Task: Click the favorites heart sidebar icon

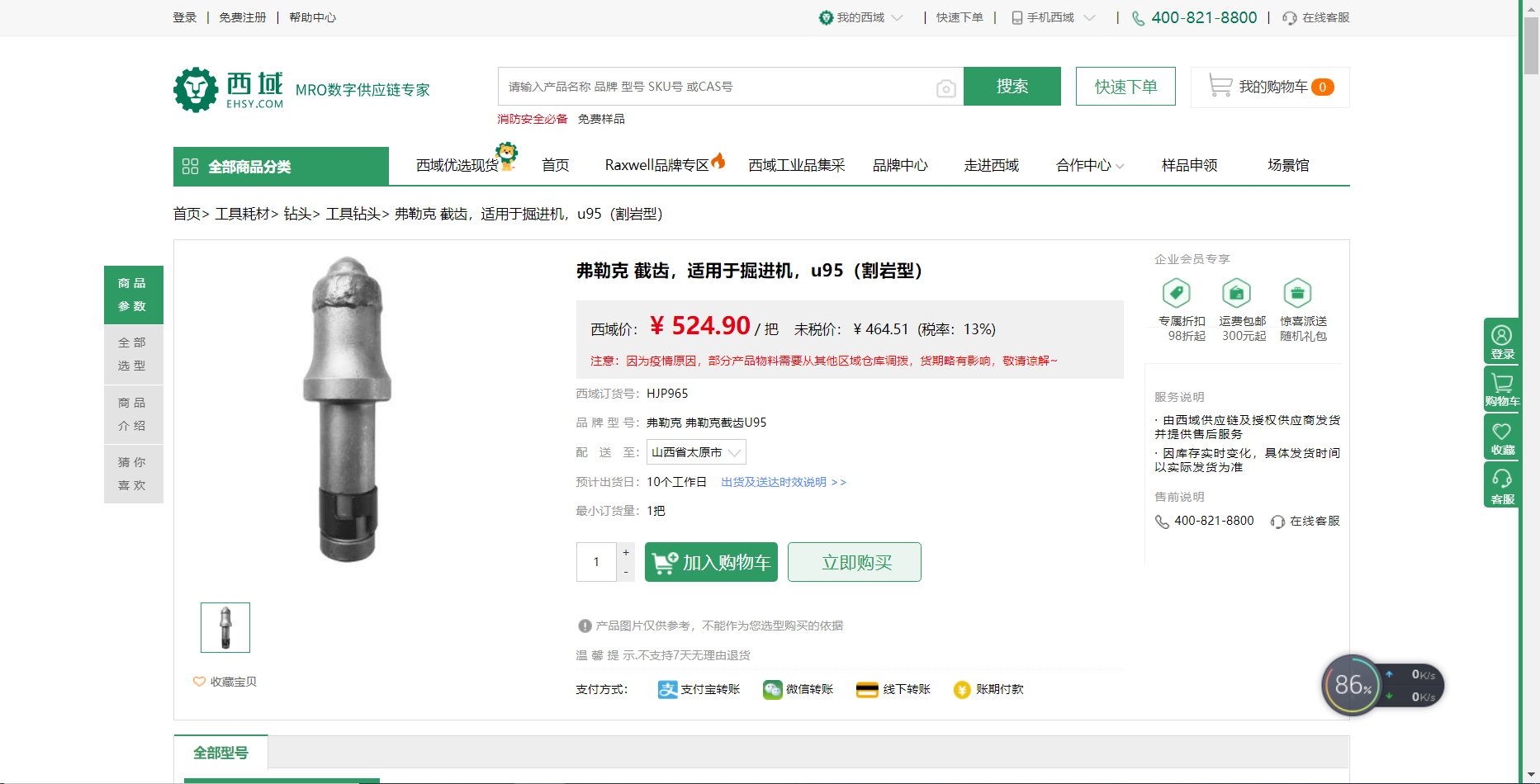Action: pyautogui.click(x=1501, y=436)
